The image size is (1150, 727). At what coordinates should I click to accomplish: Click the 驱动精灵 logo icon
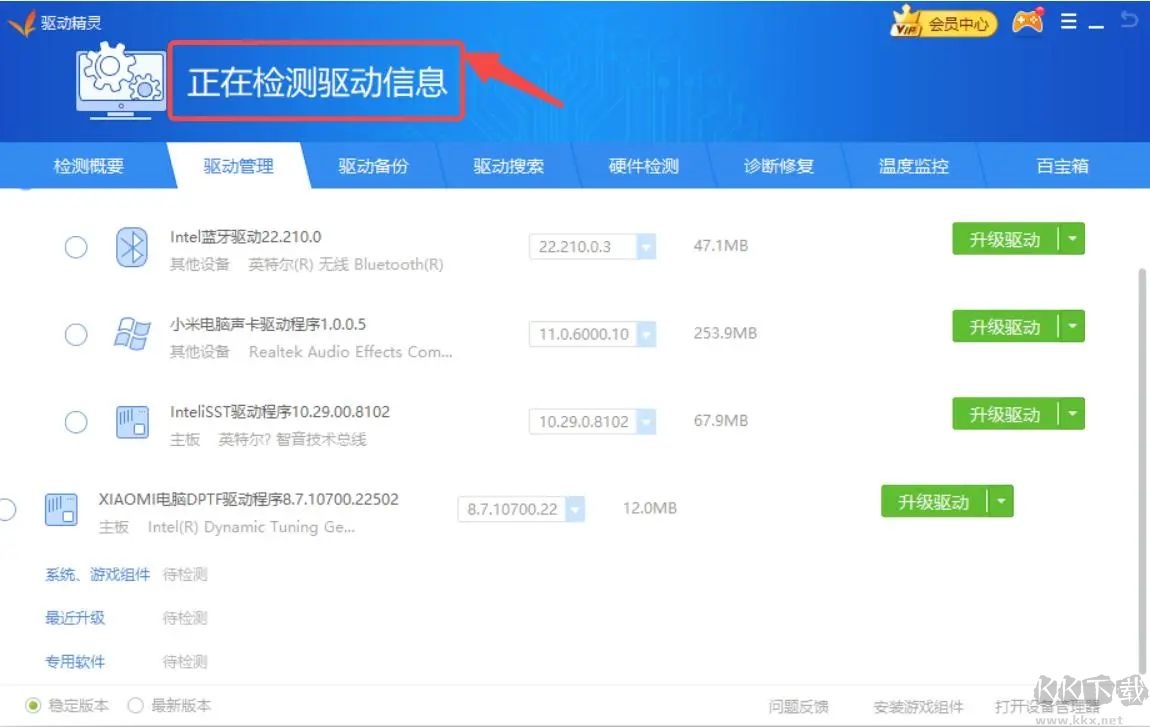coord(21,23)
